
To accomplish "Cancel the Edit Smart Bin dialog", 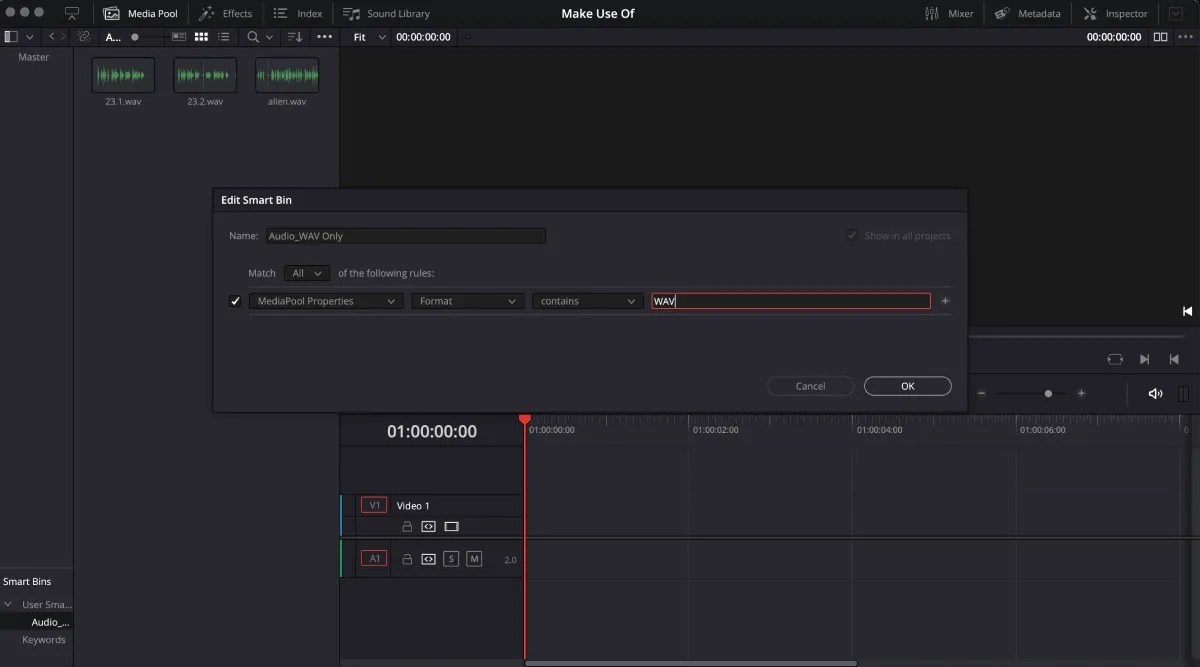I will [810, 386].
